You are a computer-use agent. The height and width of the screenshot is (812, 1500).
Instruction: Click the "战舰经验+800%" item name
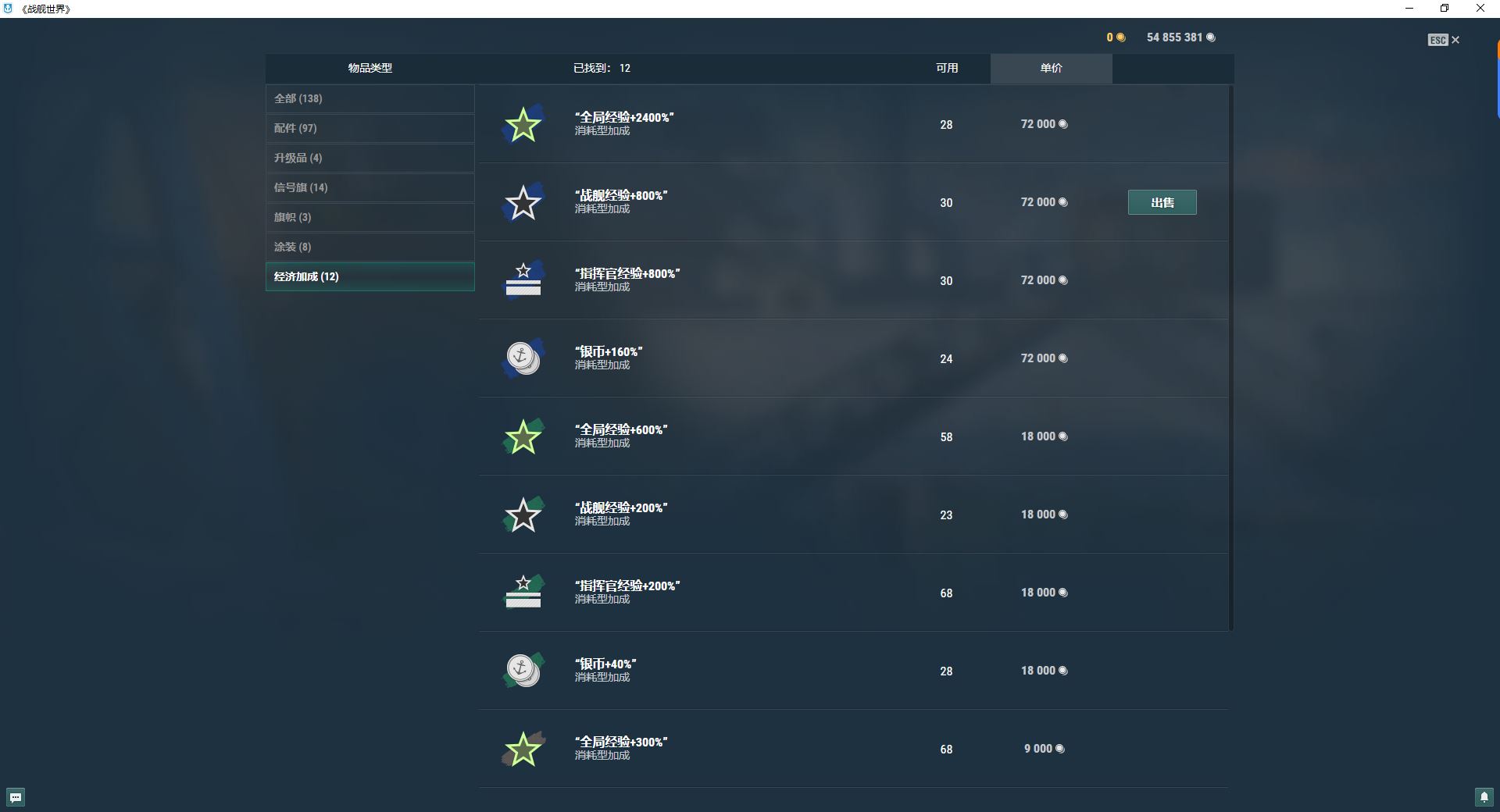pyautogui.click(x=621, y=195)
